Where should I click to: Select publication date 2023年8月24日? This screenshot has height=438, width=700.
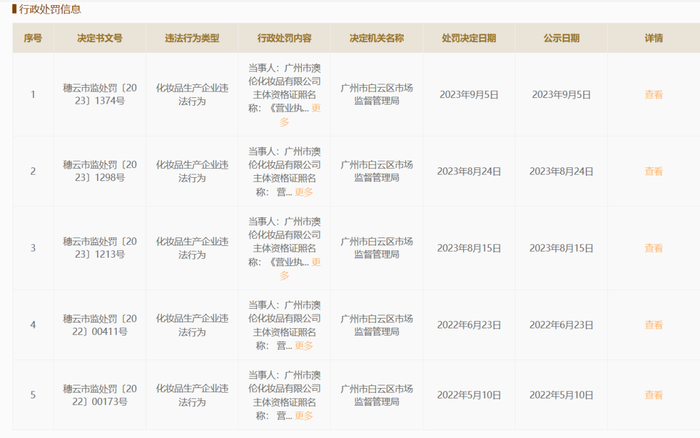(x=562, y=171)
